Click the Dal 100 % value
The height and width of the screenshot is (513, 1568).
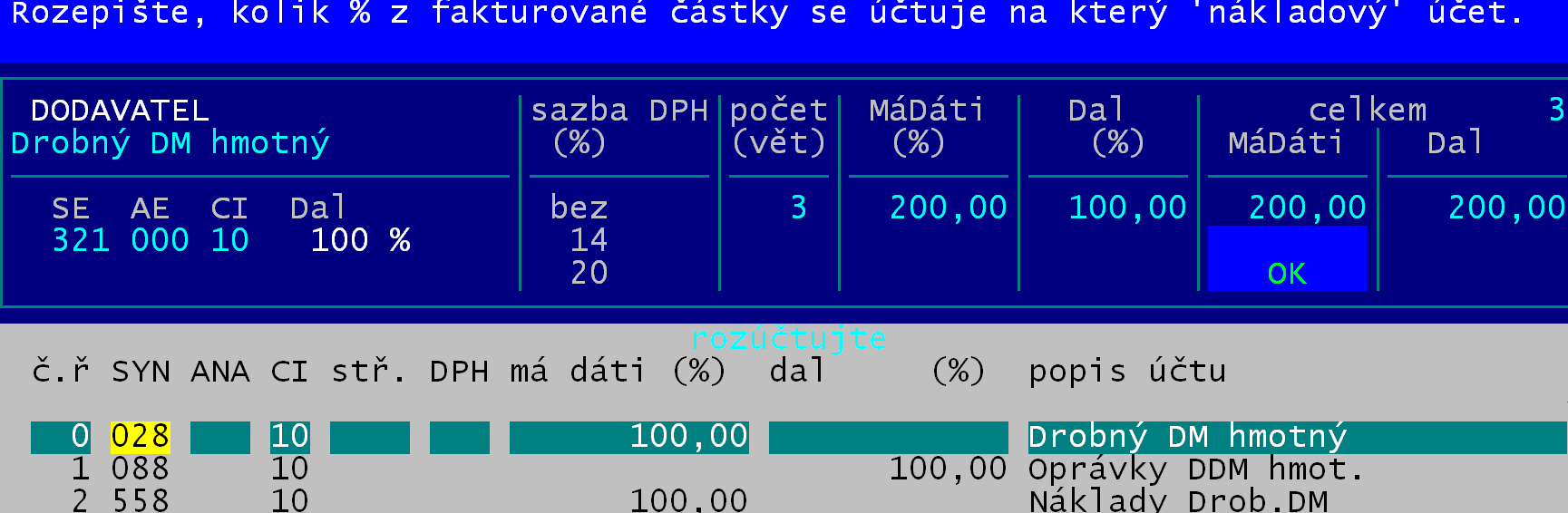pos(360,241)
